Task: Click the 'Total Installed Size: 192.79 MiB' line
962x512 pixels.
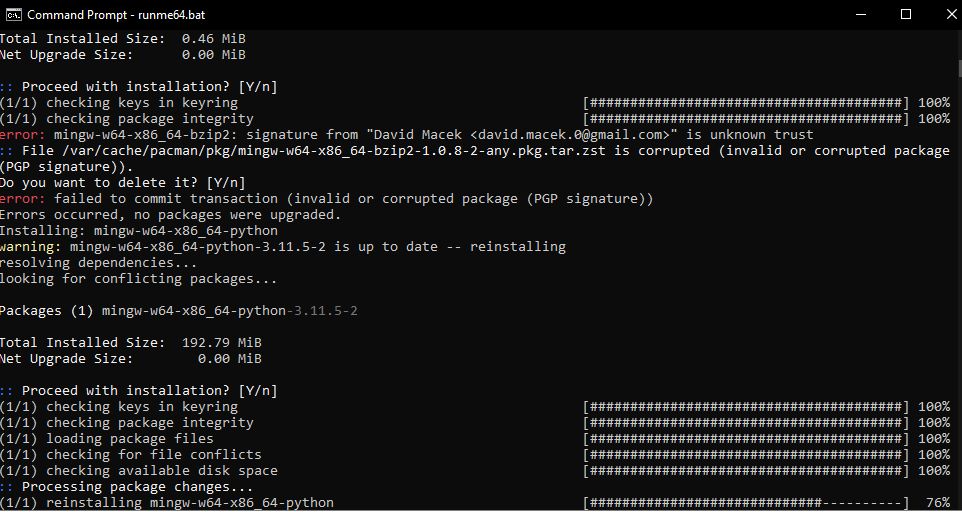Action: [x=131, y=343]
